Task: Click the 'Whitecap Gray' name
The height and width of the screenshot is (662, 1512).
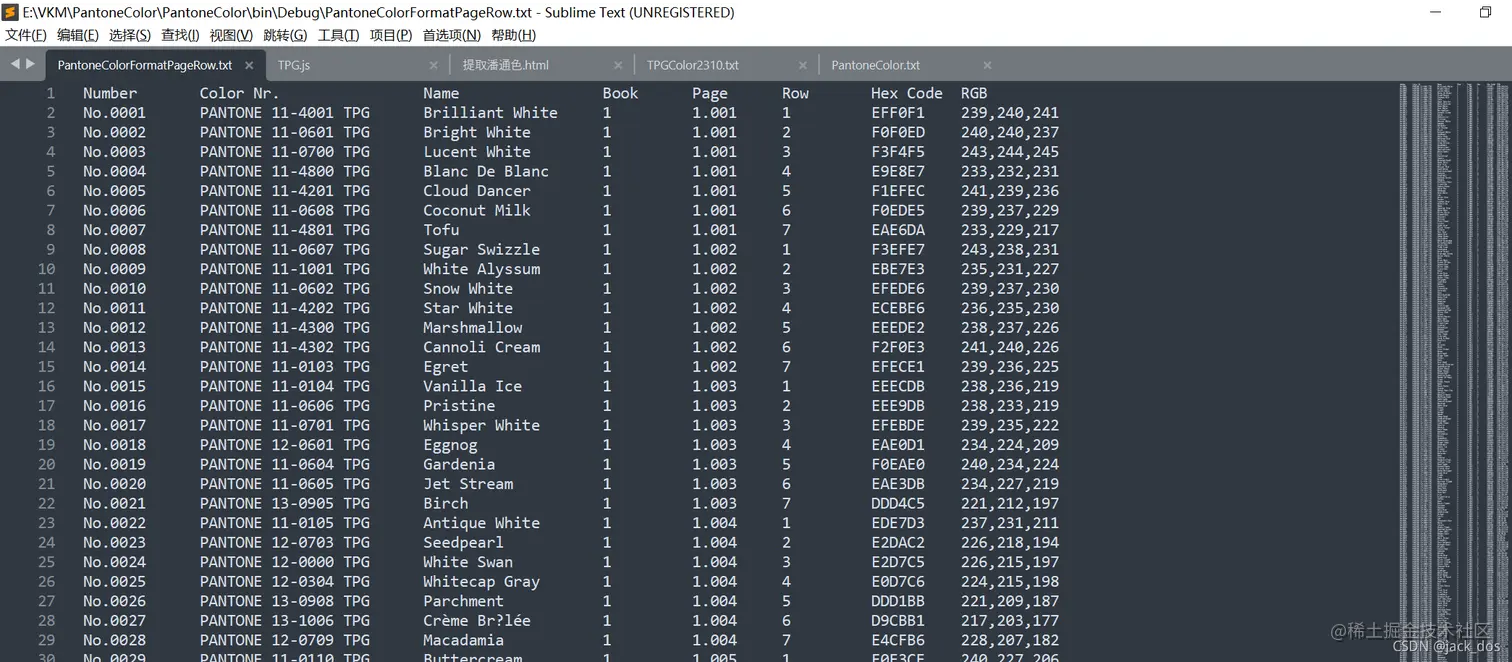Action: [x=481, y=581]
